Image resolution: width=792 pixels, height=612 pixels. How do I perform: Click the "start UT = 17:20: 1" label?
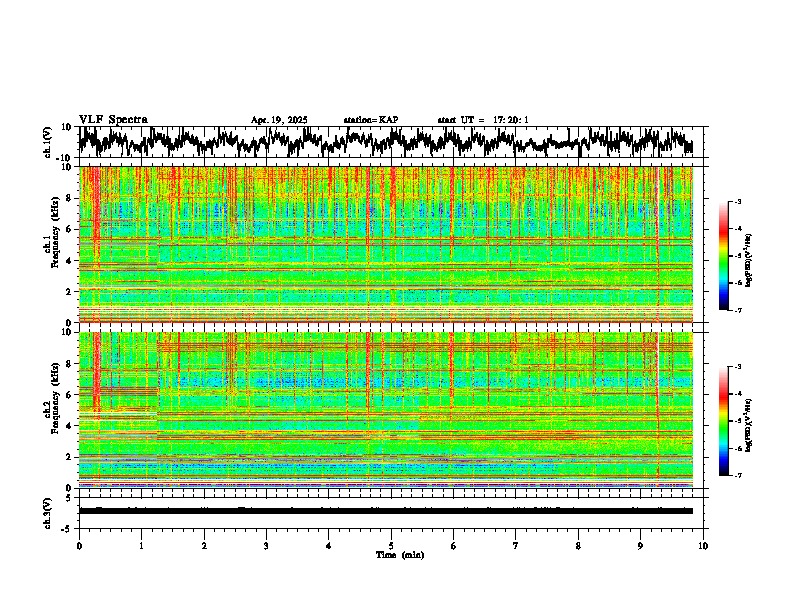(483, 120)
